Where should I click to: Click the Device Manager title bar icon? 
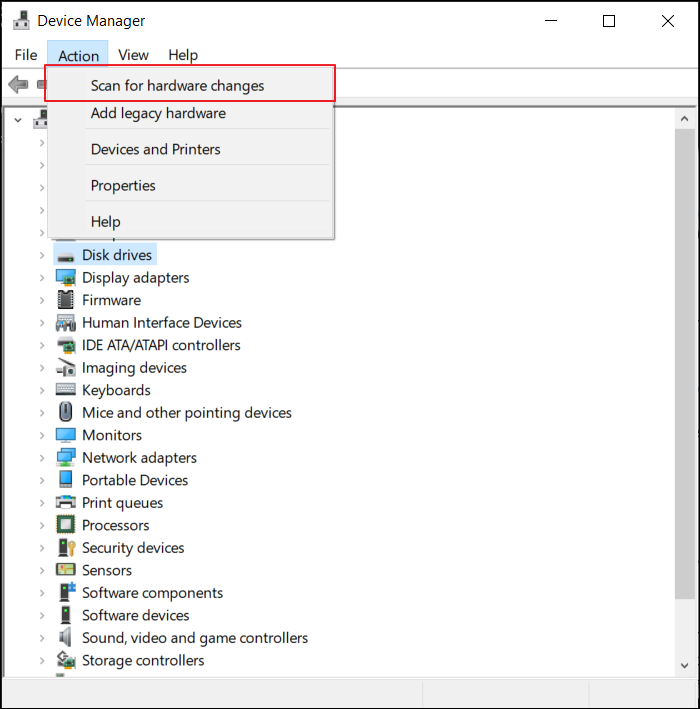[x=21, y=20]
